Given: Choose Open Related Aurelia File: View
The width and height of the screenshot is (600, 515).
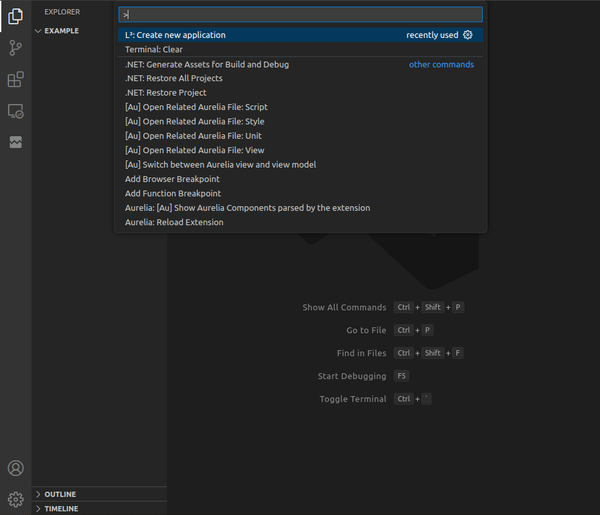Looking at the screenshot, I should point(300,150).
